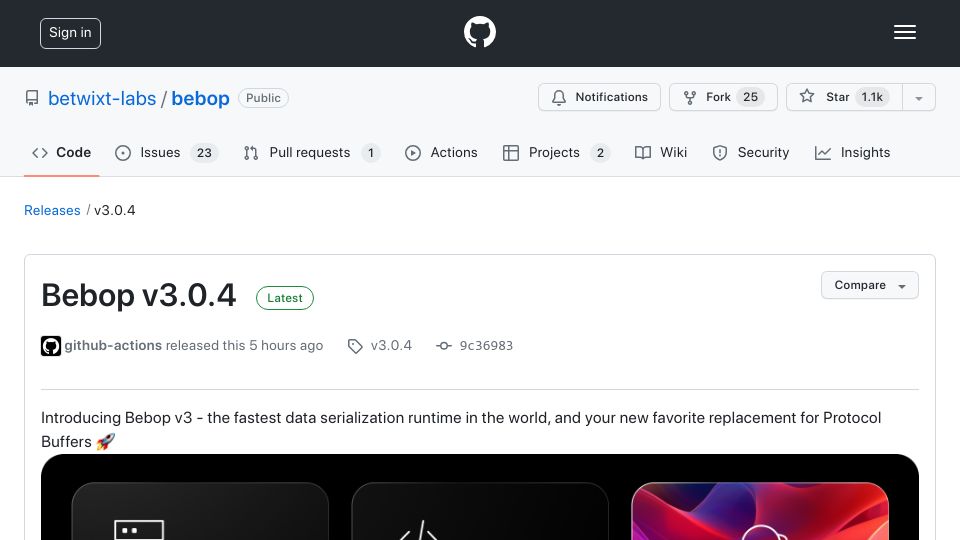Click the colorful red-wave card in banner

click(x=760, y=511)
